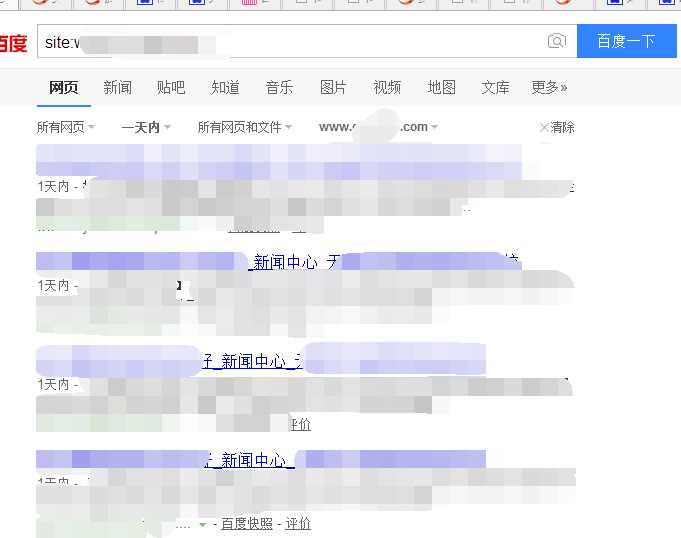Open the www site filter dropdown
The image size is (681, 538).
point(378,127)
